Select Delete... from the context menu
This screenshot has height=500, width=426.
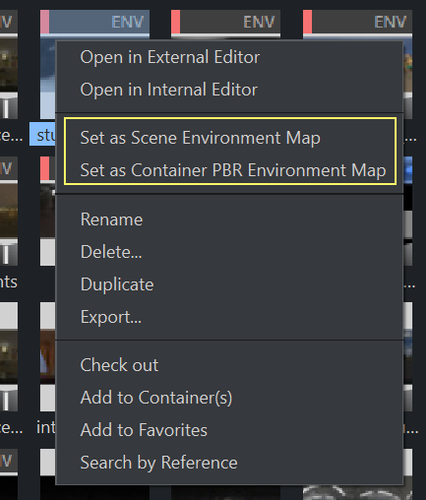[x=229, y=252]
